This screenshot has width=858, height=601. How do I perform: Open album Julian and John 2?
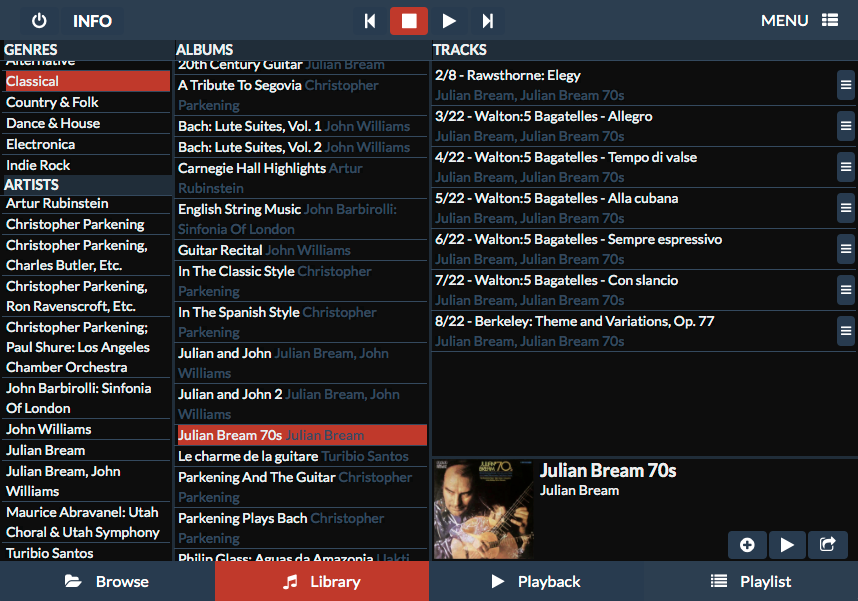point(302,404)
